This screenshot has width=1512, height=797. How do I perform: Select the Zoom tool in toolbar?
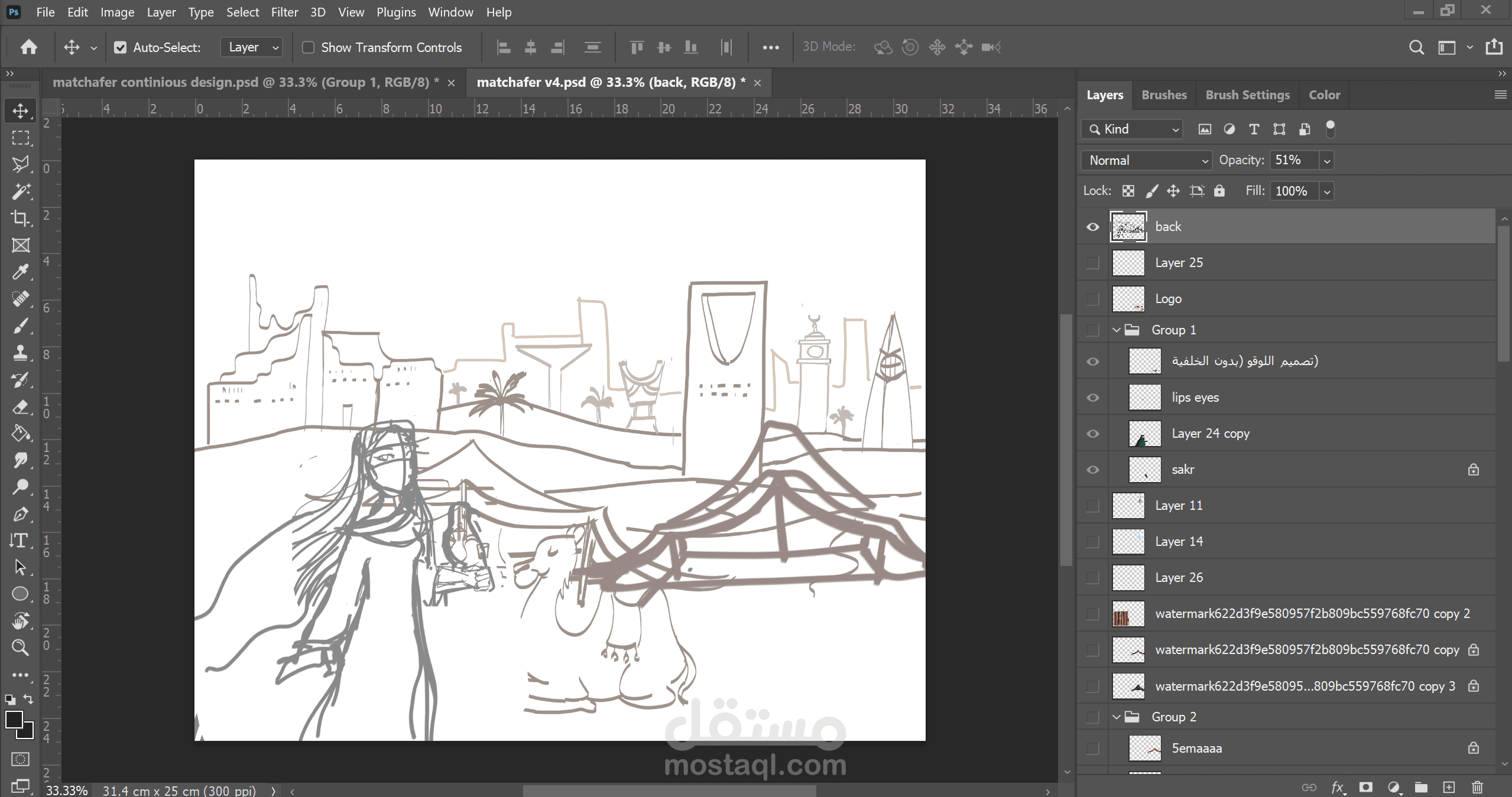pos(21,648)
